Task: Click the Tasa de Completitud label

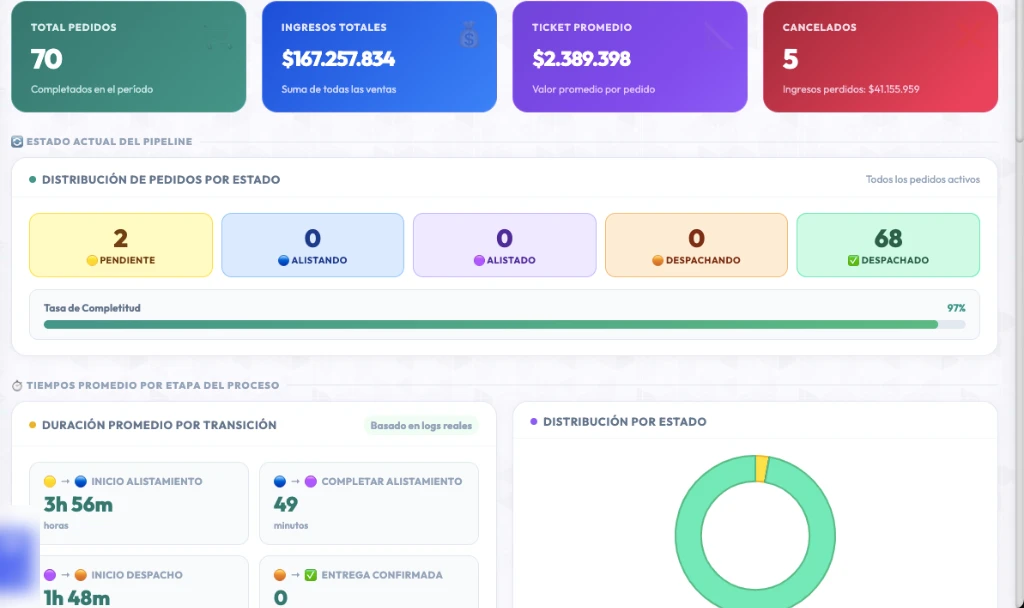Action: (x=92, y=308)
